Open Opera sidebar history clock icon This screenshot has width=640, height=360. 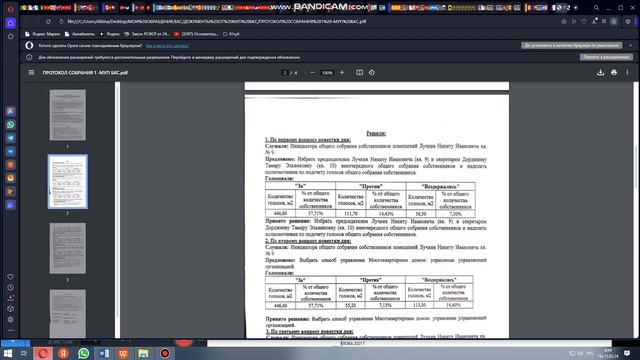[11, 287]
